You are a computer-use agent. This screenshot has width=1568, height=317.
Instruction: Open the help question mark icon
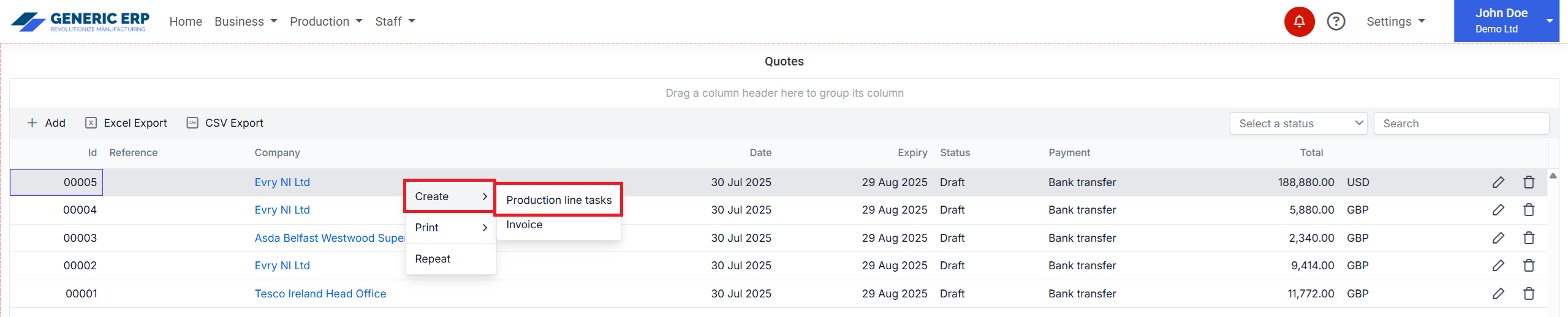tap(1335, 22)
